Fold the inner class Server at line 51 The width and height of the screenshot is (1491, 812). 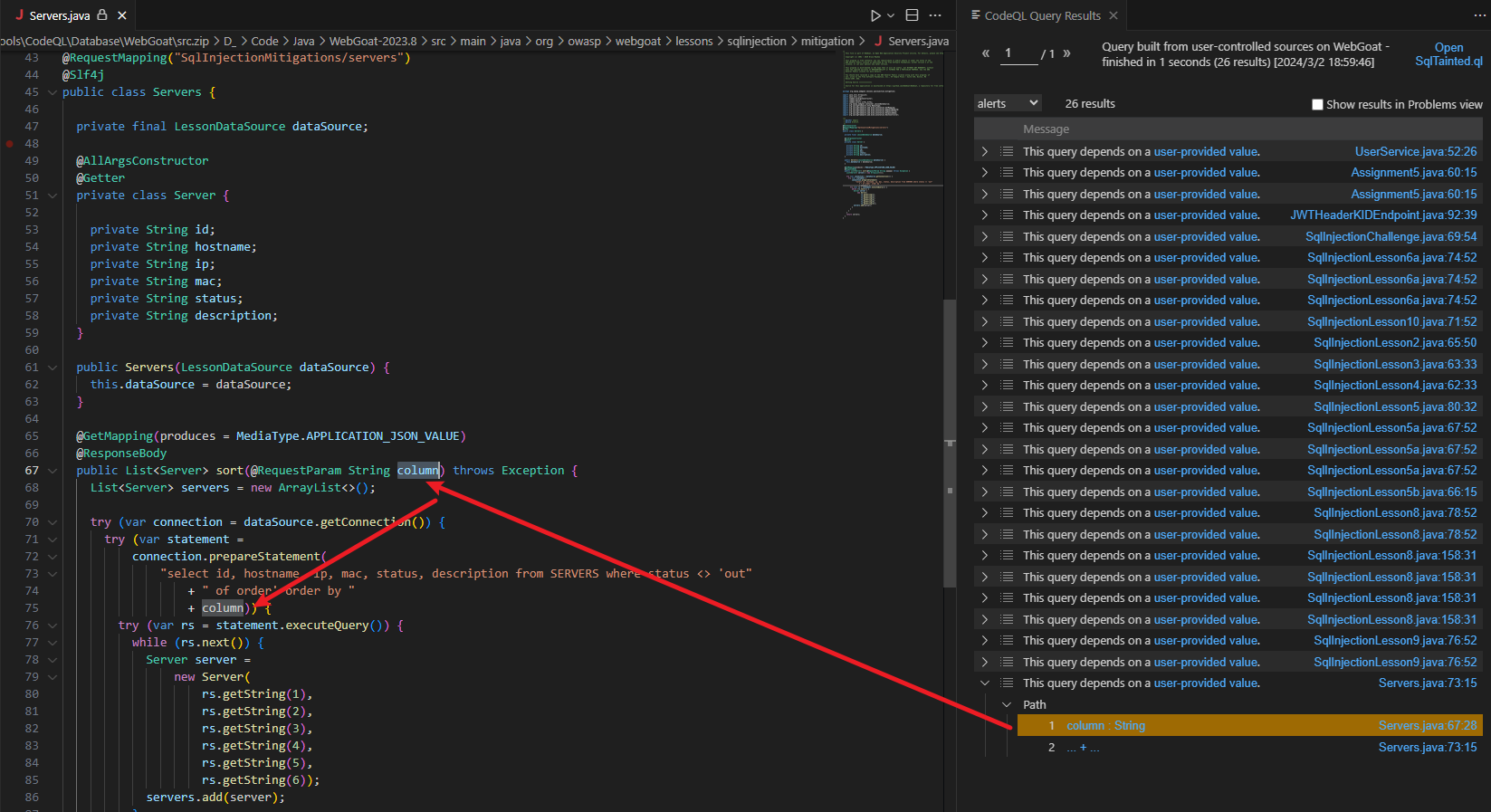point(53,196)
